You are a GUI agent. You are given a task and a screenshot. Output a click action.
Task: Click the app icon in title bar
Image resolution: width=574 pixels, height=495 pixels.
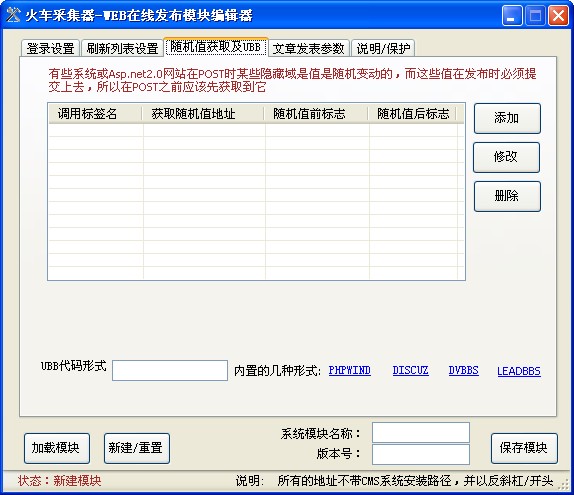(13, 15)
